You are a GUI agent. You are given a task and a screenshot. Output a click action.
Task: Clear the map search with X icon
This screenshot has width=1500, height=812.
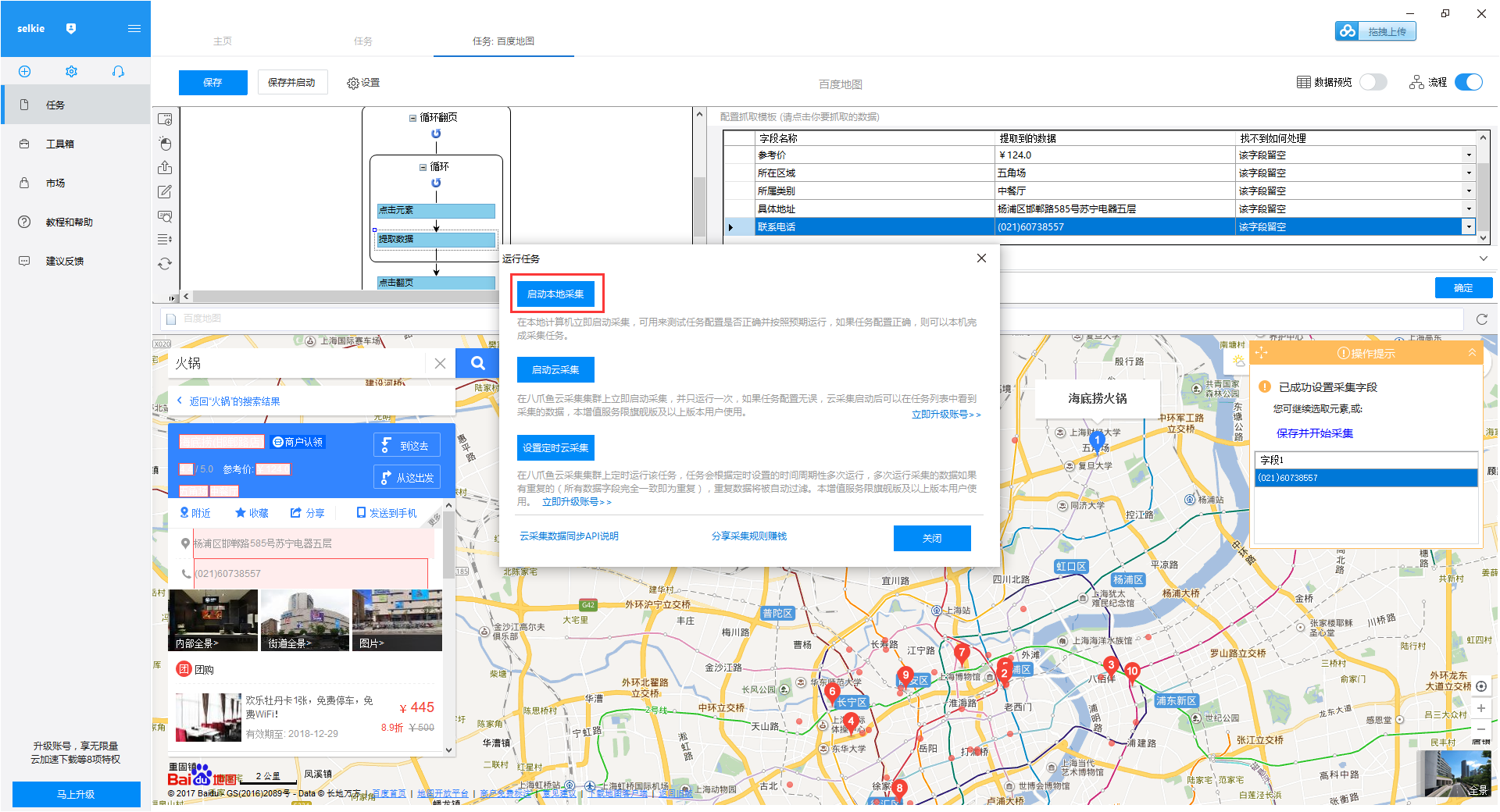point(440,363)
